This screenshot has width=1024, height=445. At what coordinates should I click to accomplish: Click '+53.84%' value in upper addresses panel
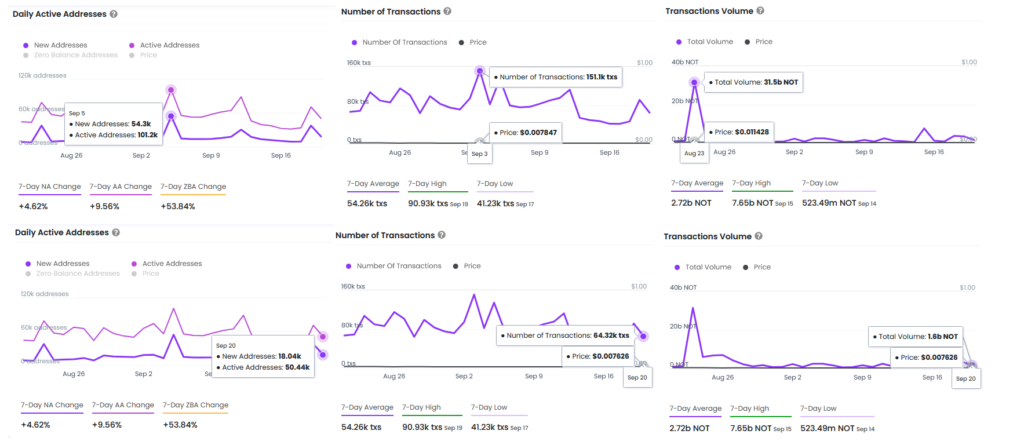[178, 206]
